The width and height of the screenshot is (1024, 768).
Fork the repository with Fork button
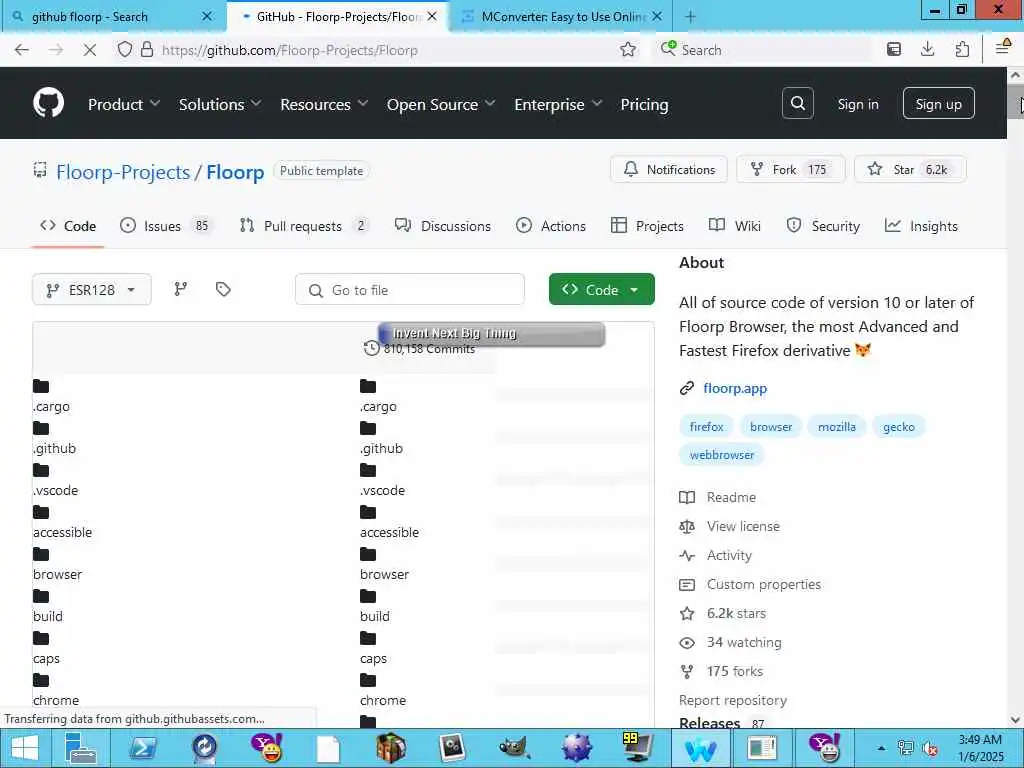click(x=790, y=170)
